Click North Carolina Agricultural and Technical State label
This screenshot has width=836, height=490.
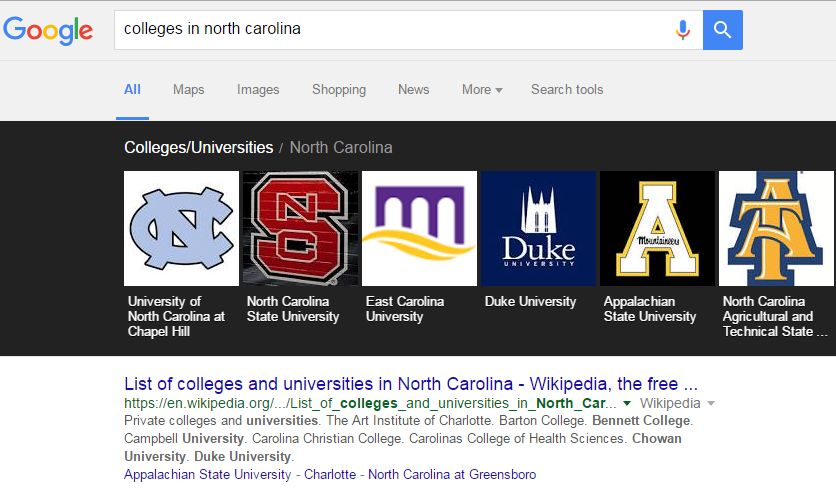point(775,316)
